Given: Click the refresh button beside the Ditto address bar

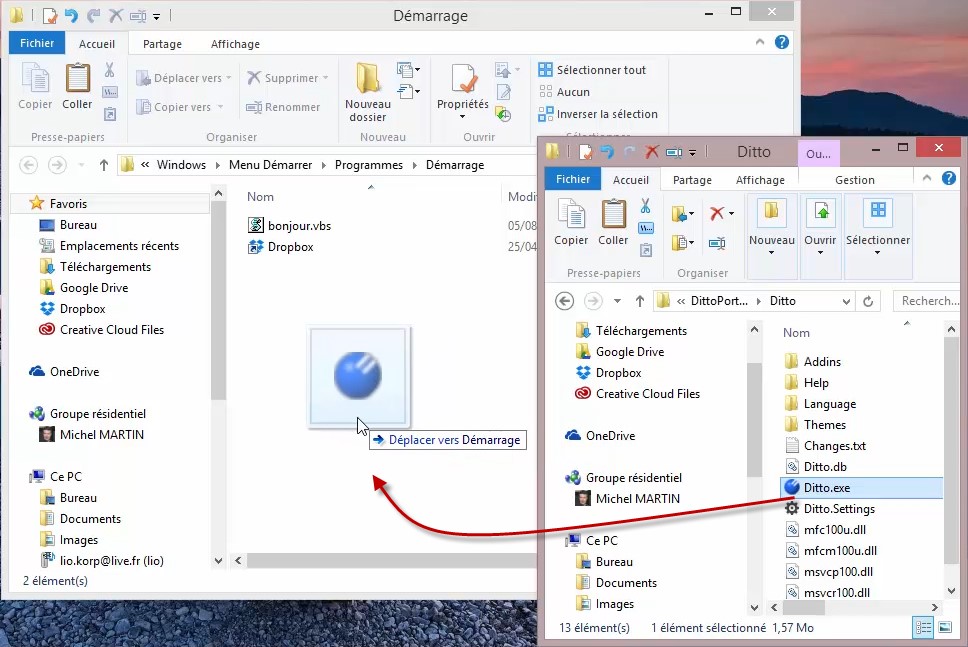Looking at the screenshot, I should point(868,301).
